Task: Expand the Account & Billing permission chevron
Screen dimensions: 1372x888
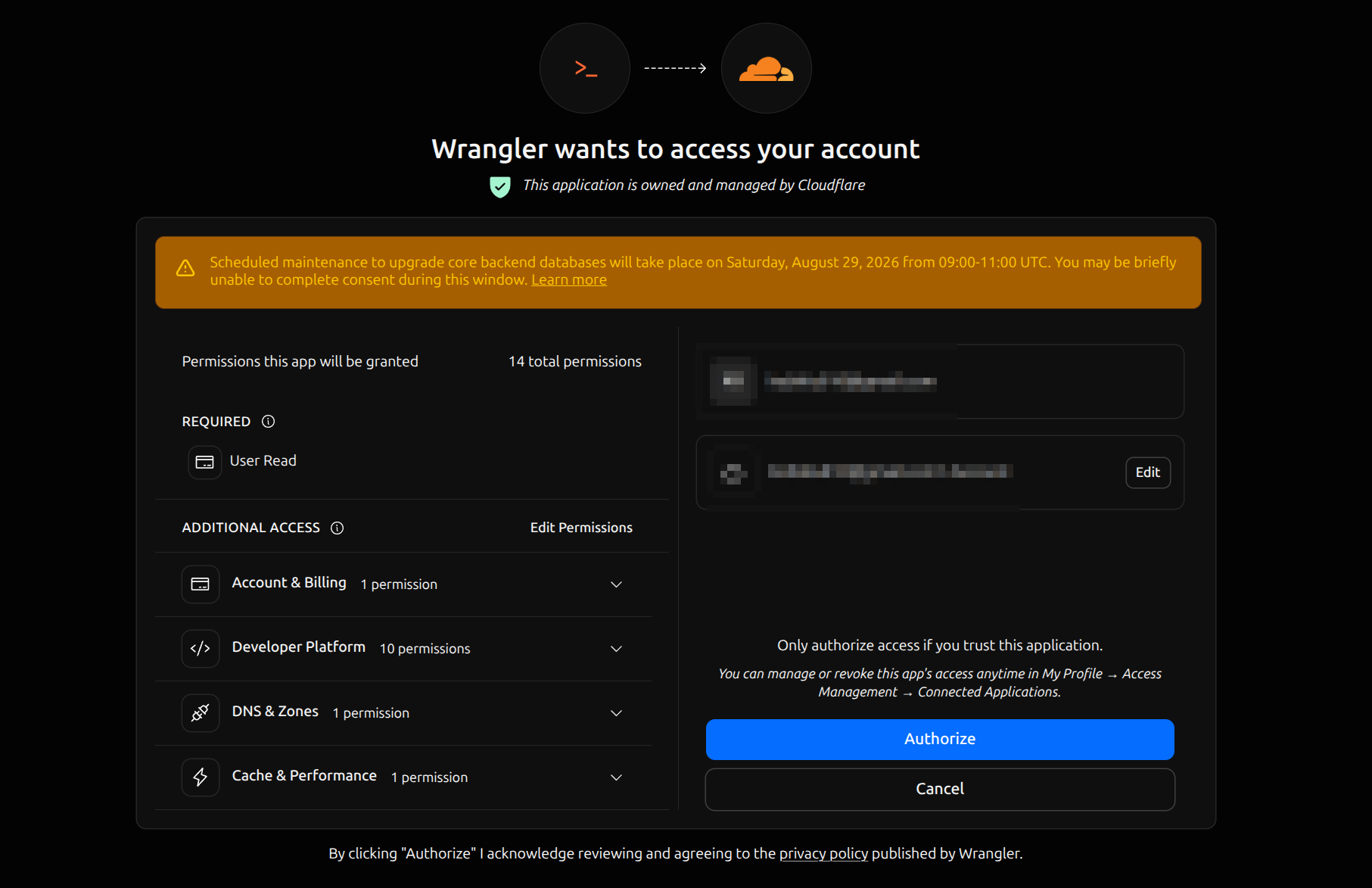Action: point(616,584)
